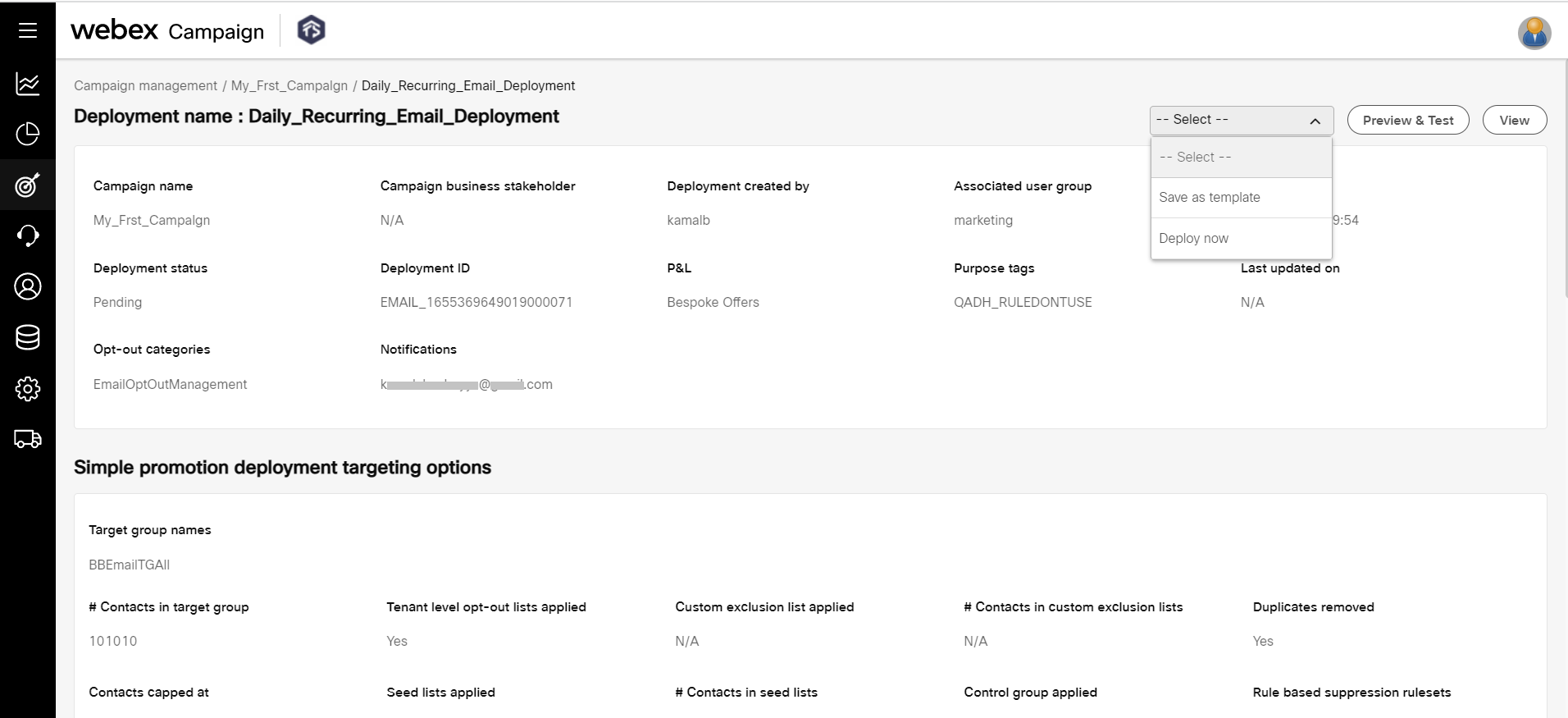Click the EMAIL_1655369649019000071 deployment ID

tap(476, 302)
